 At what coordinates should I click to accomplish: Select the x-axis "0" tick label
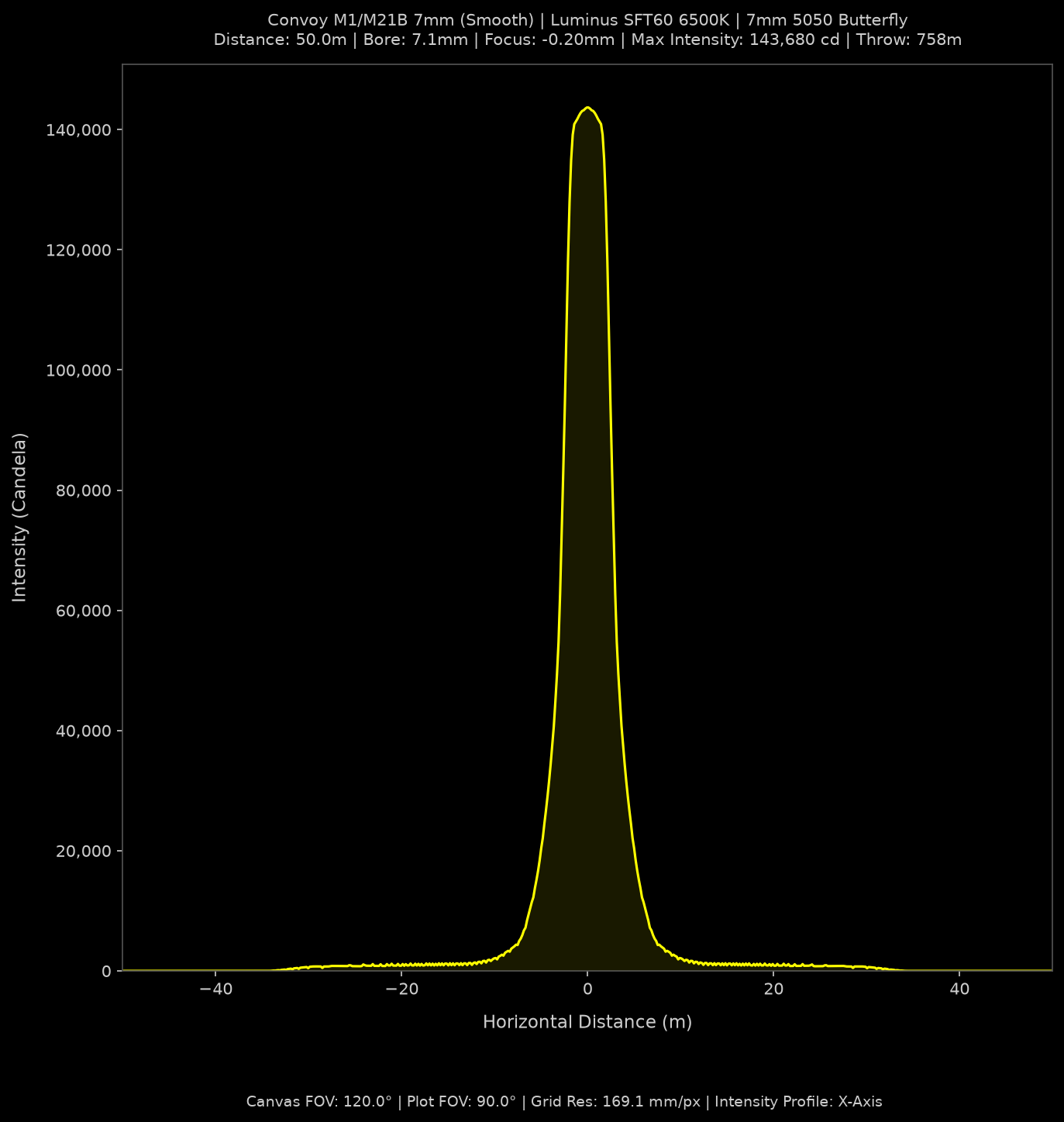[x=587, y=989]
